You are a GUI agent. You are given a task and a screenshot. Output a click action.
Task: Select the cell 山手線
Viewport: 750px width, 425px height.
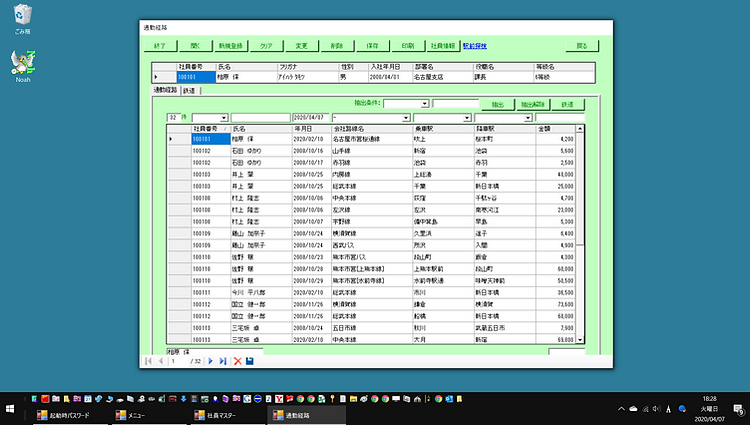click(372, 151)
